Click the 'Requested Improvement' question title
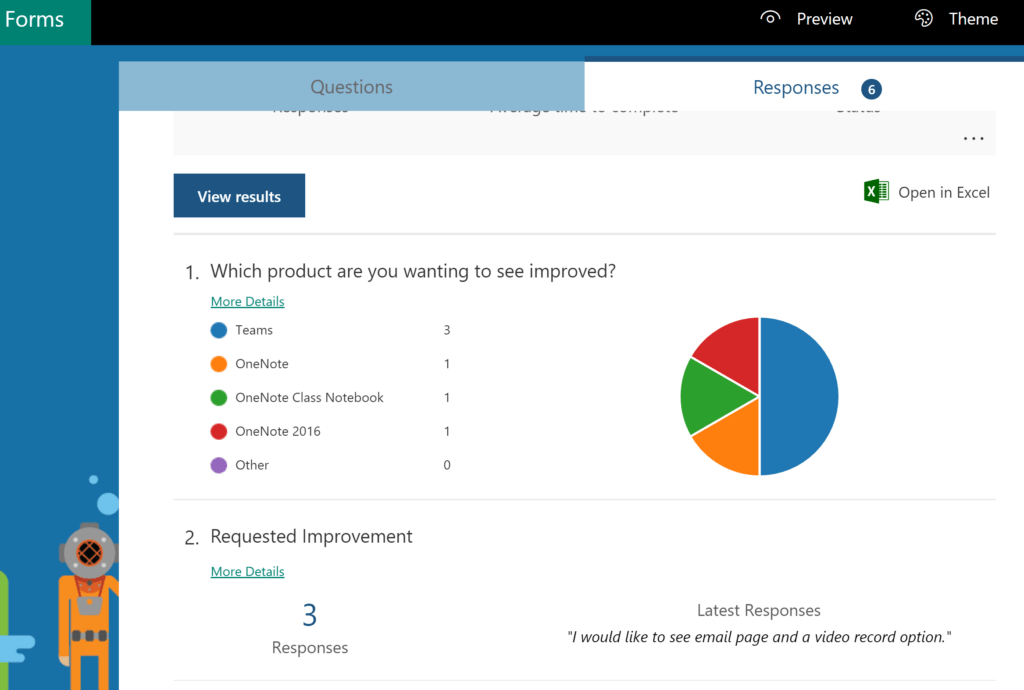 tap(312, 537)
